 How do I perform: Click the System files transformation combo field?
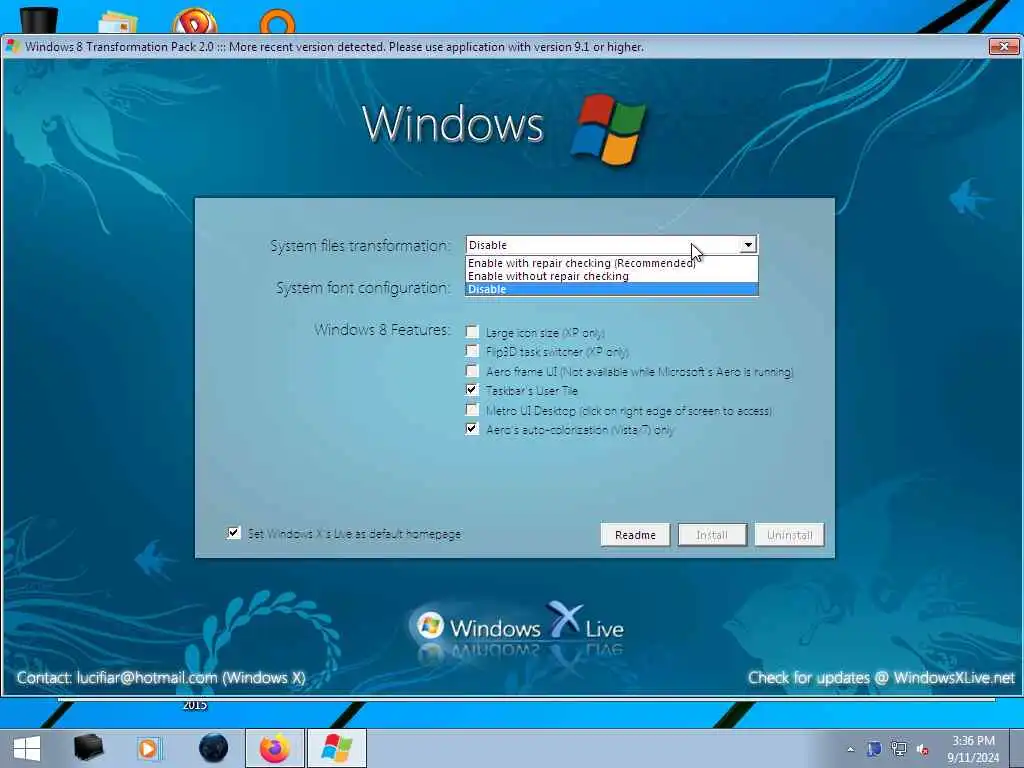click(612, 245)
